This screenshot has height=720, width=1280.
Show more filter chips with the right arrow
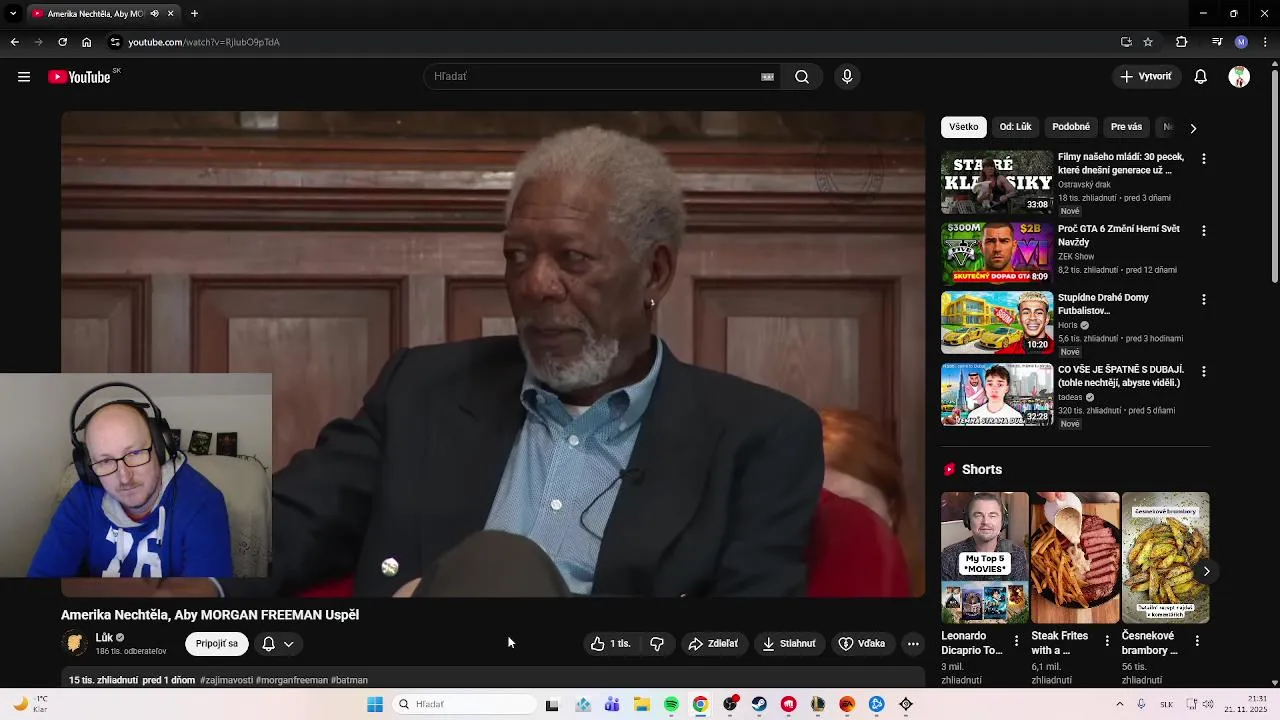point(1192,128)
